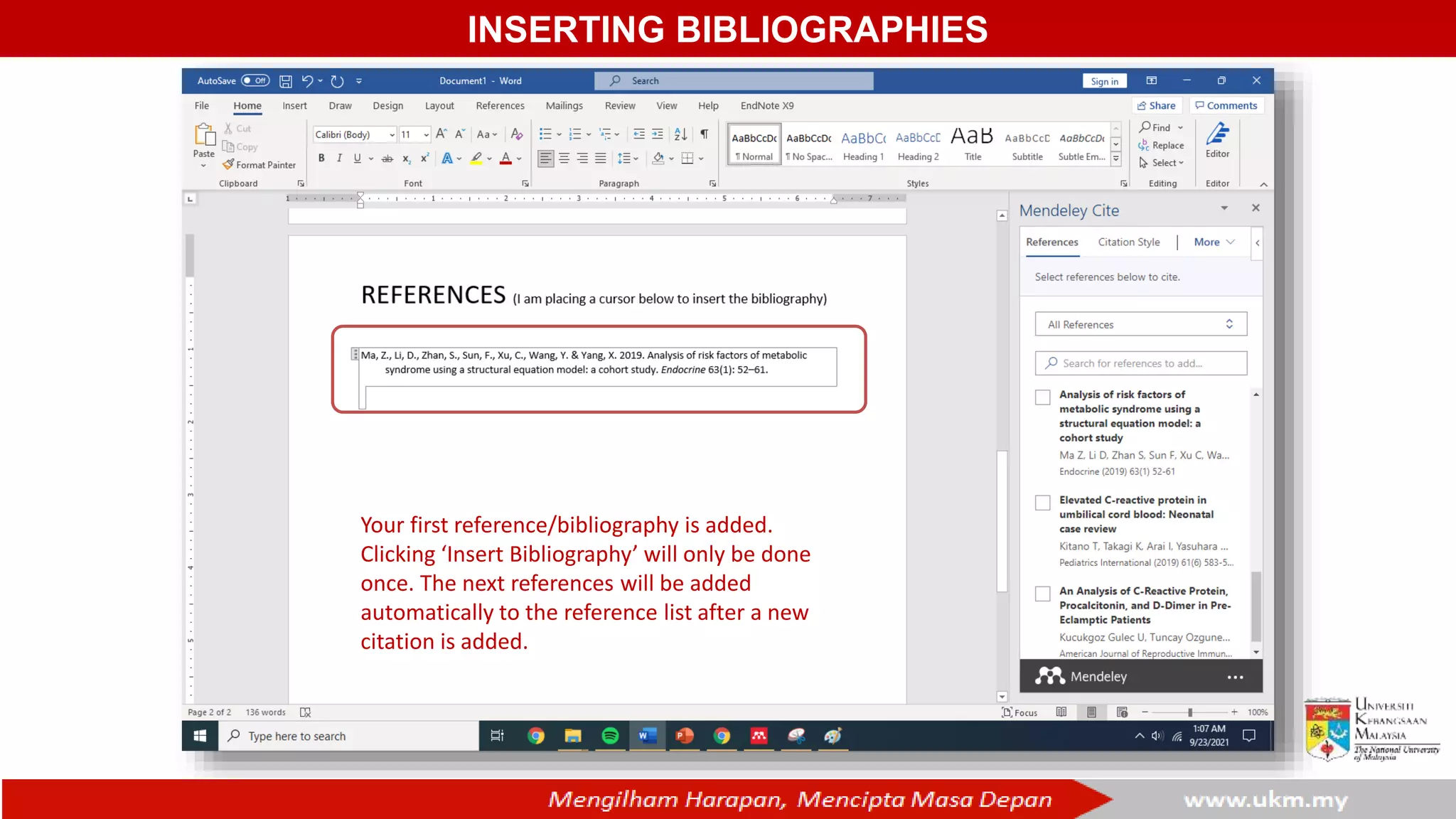Viewport: 1456px width, 819px height.
Task: Open the File menu
Action: (202, 105)
